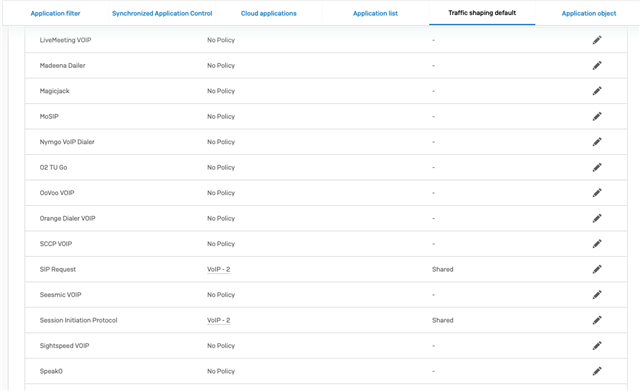Click the Nymgo VoIP Dialer name
The height and width of the screenshot is (391, 640).
point(67,142)
